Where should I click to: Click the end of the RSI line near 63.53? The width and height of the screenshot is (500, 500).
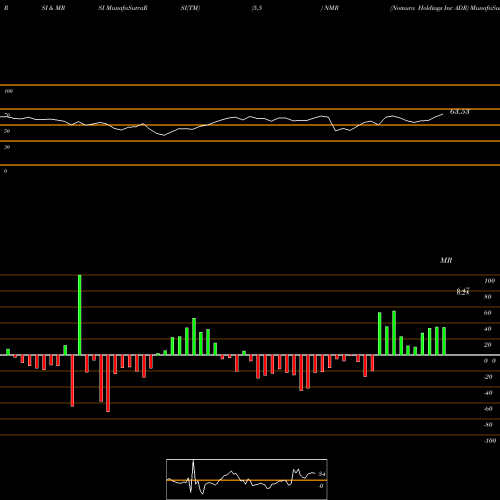(443, 114)
